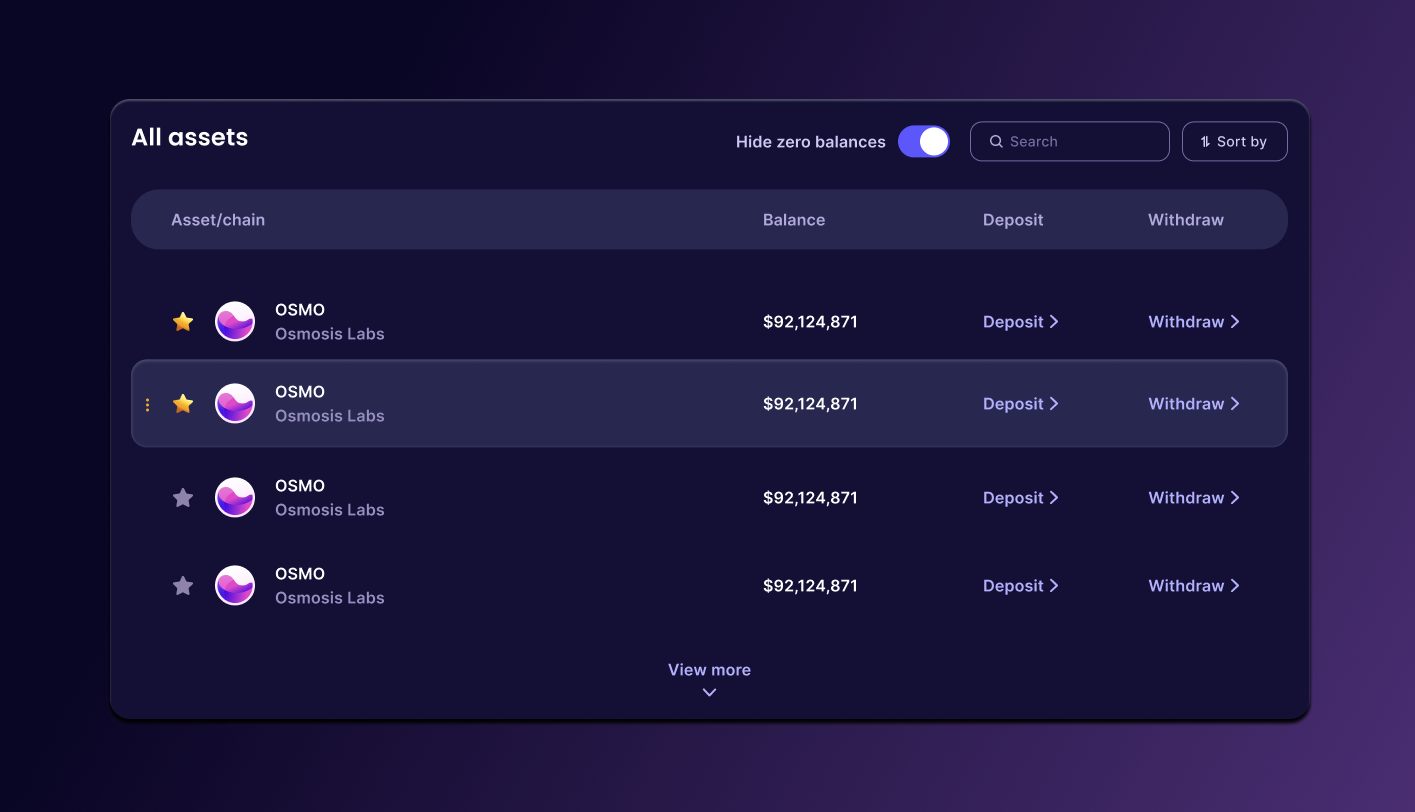Click the OSMO token logo in the fourth row

(x=235, y=585)
